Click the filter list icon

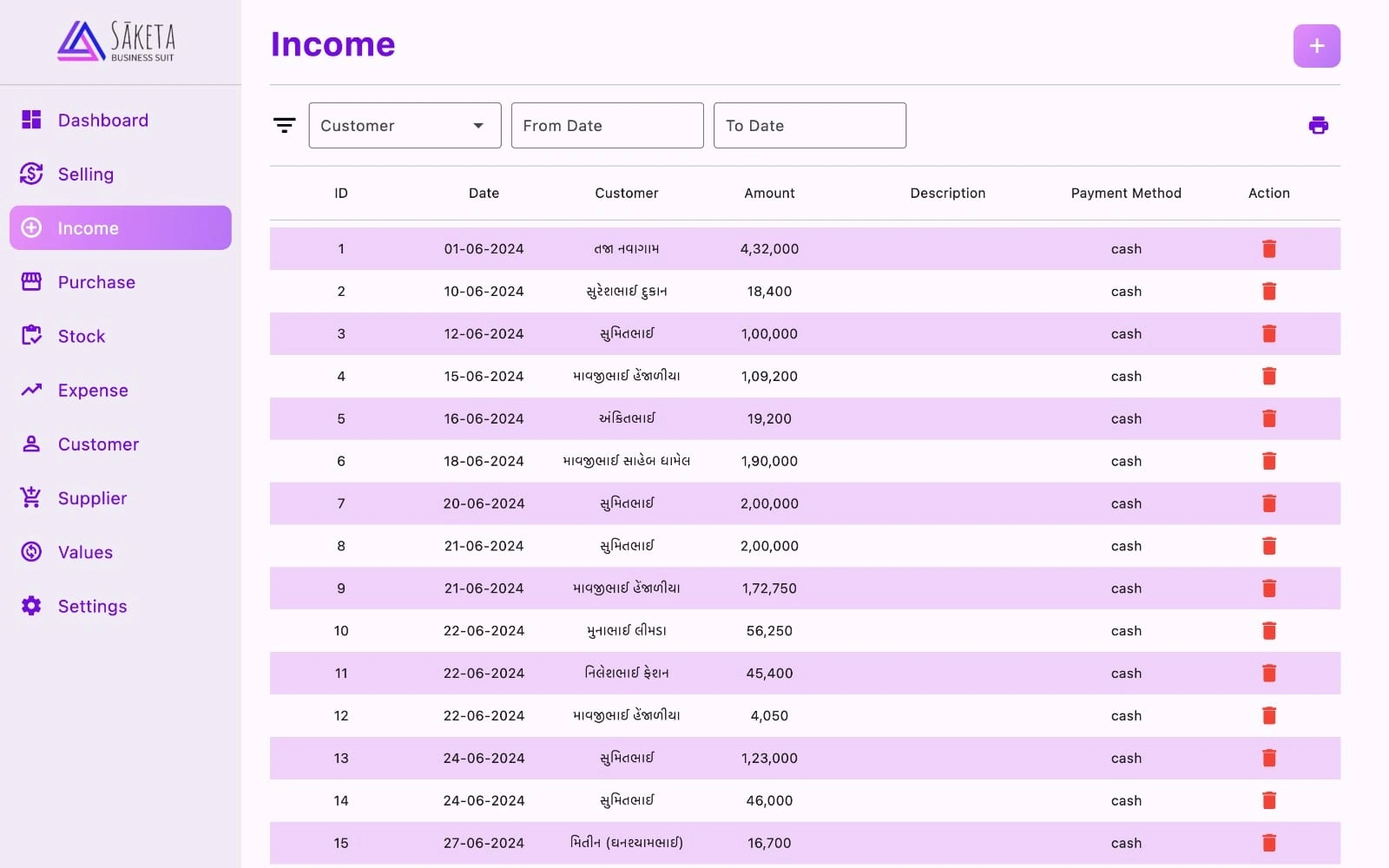pos(285,125)
